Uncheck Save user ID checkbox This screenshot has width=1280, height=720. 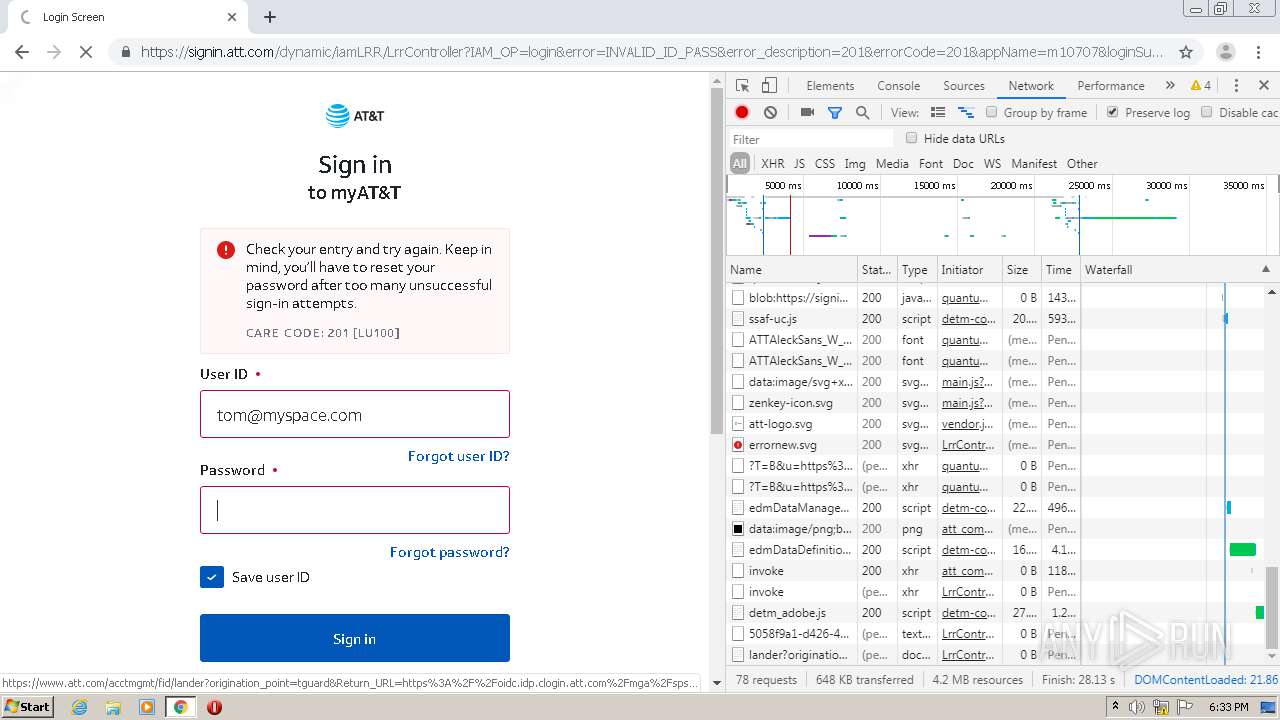point(212,577)
